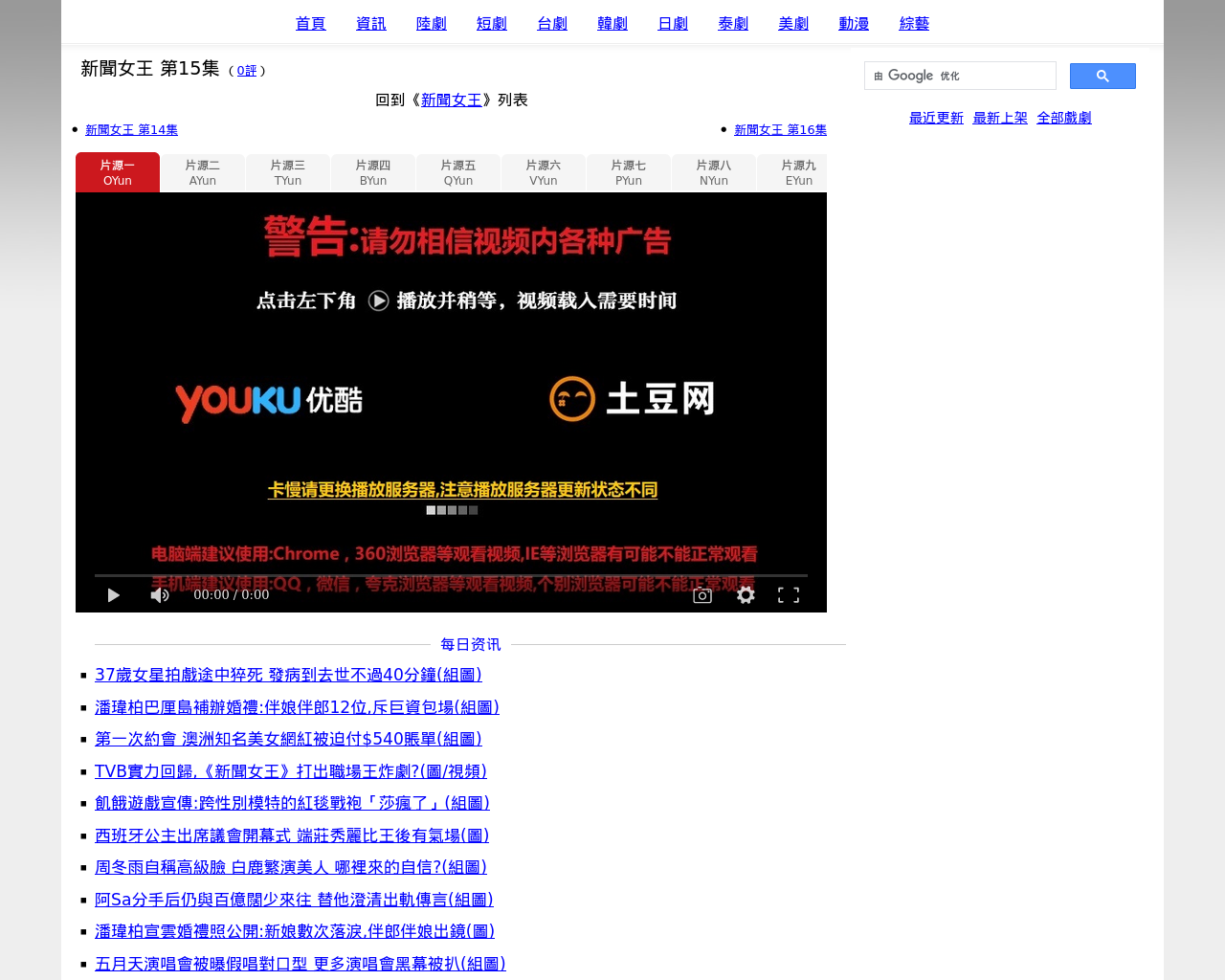Focus the Google search input field

960,76
